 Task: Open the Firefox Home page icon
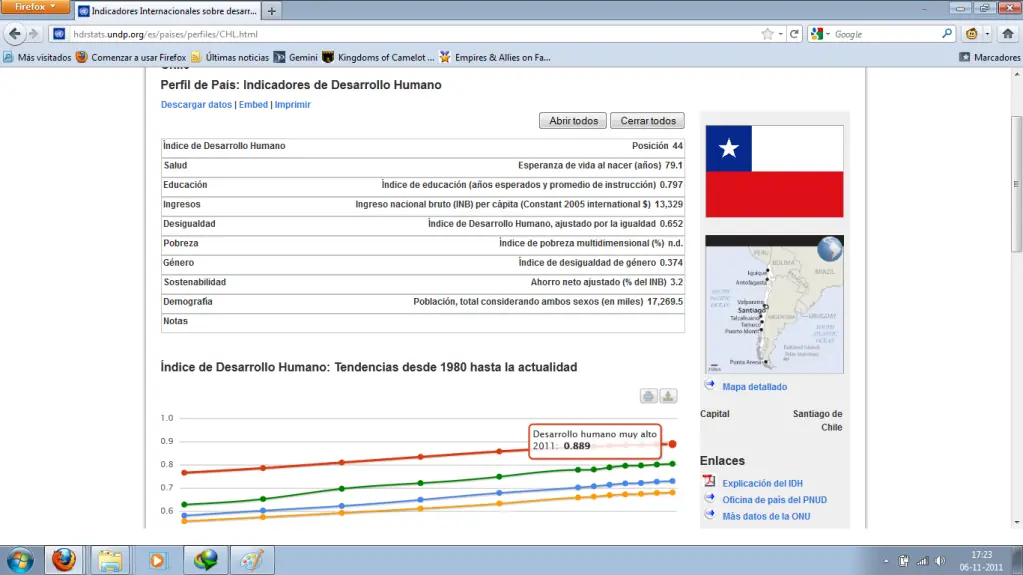[x=1008, y=34]
